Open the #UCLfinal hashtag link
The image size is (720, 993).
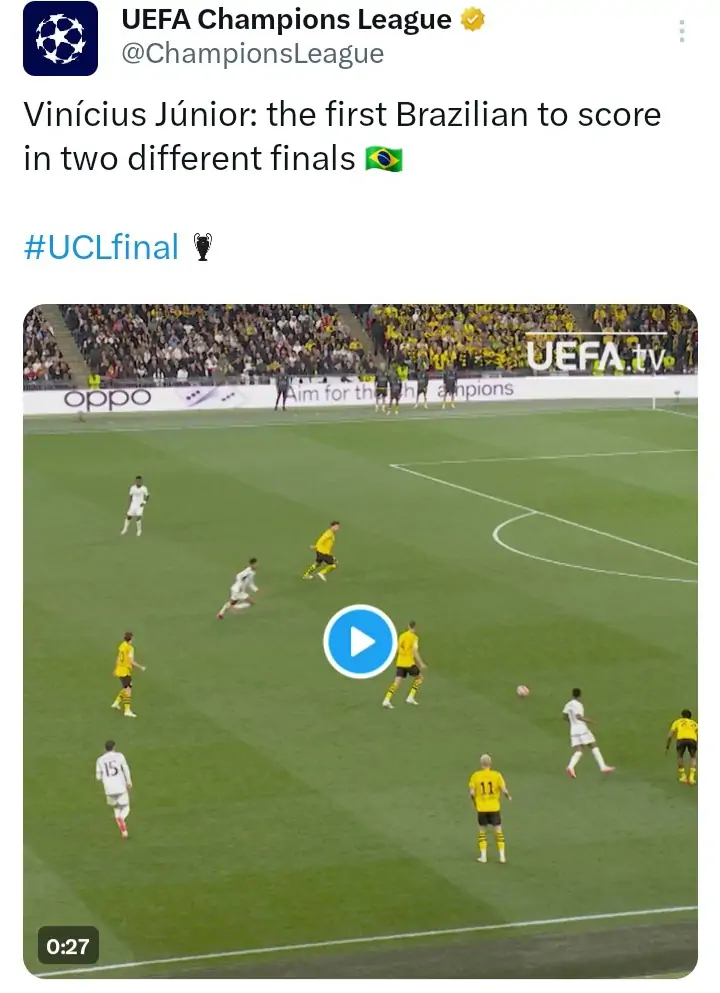[101, 246]
